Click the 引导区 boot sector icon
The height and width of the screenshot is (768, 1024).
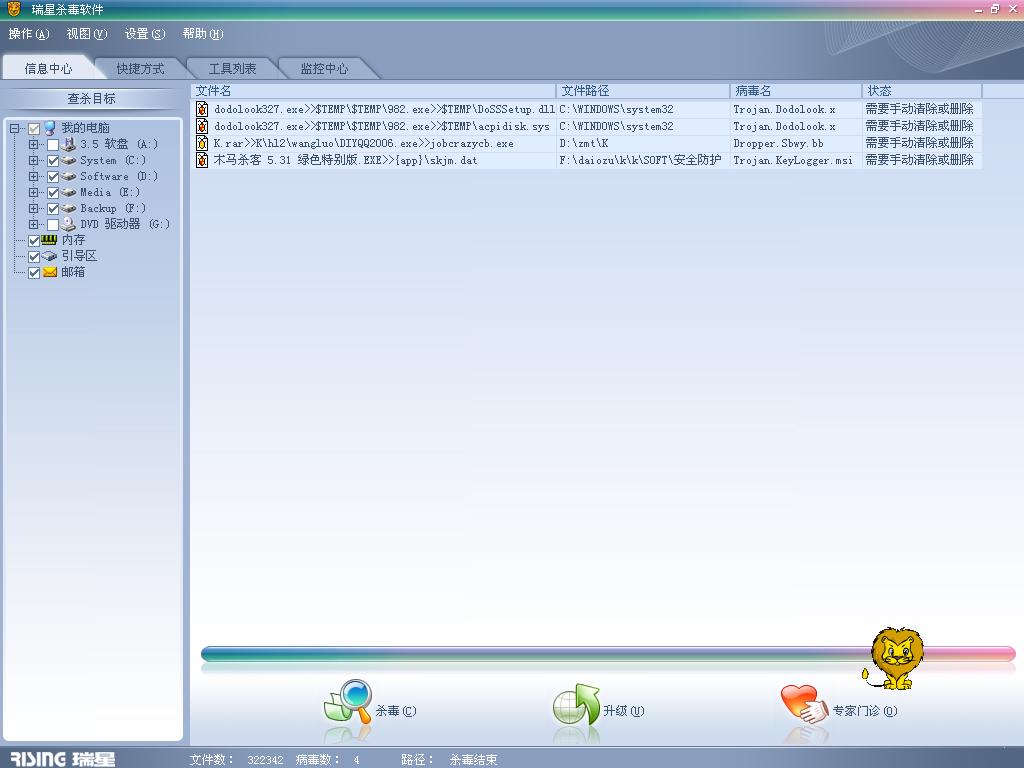click(x=50, y=256)
